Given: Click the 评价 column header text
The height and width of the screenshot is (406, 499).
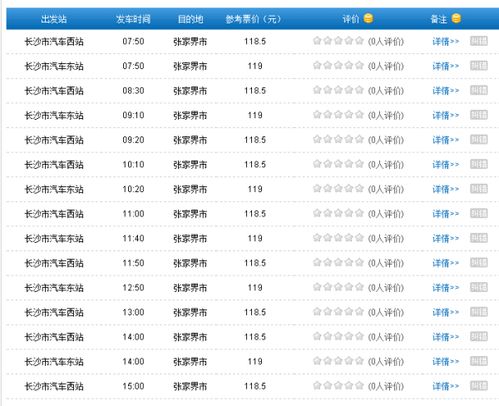Looking at the screenshot, I should (x=351, y=19).
